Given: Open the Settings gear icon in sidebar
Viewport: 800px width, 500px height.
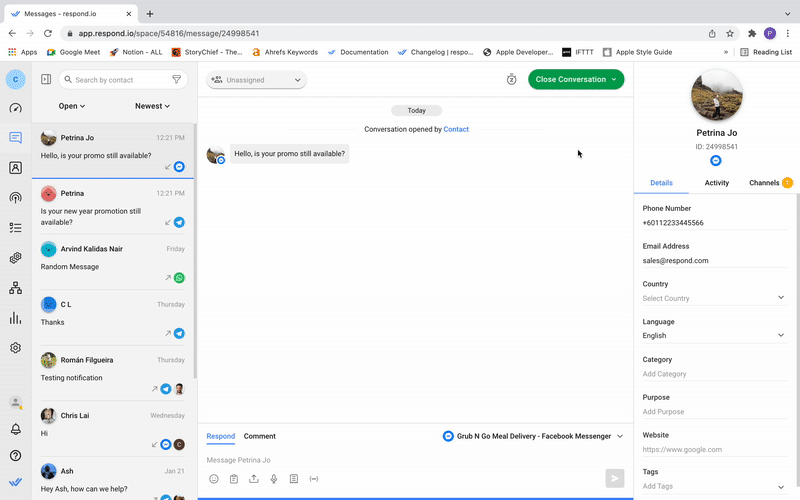Looking at the screenshot, I should click(15, 347).
